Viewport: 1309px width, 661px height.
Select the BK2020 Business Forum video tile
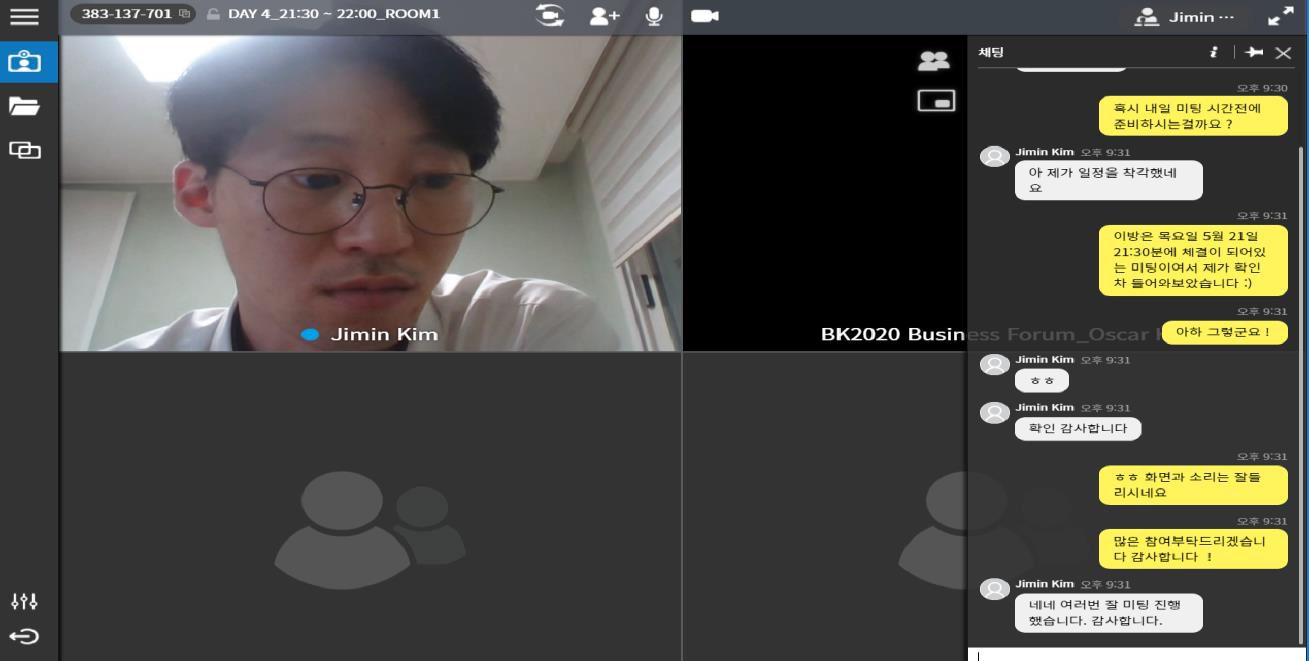825,193
